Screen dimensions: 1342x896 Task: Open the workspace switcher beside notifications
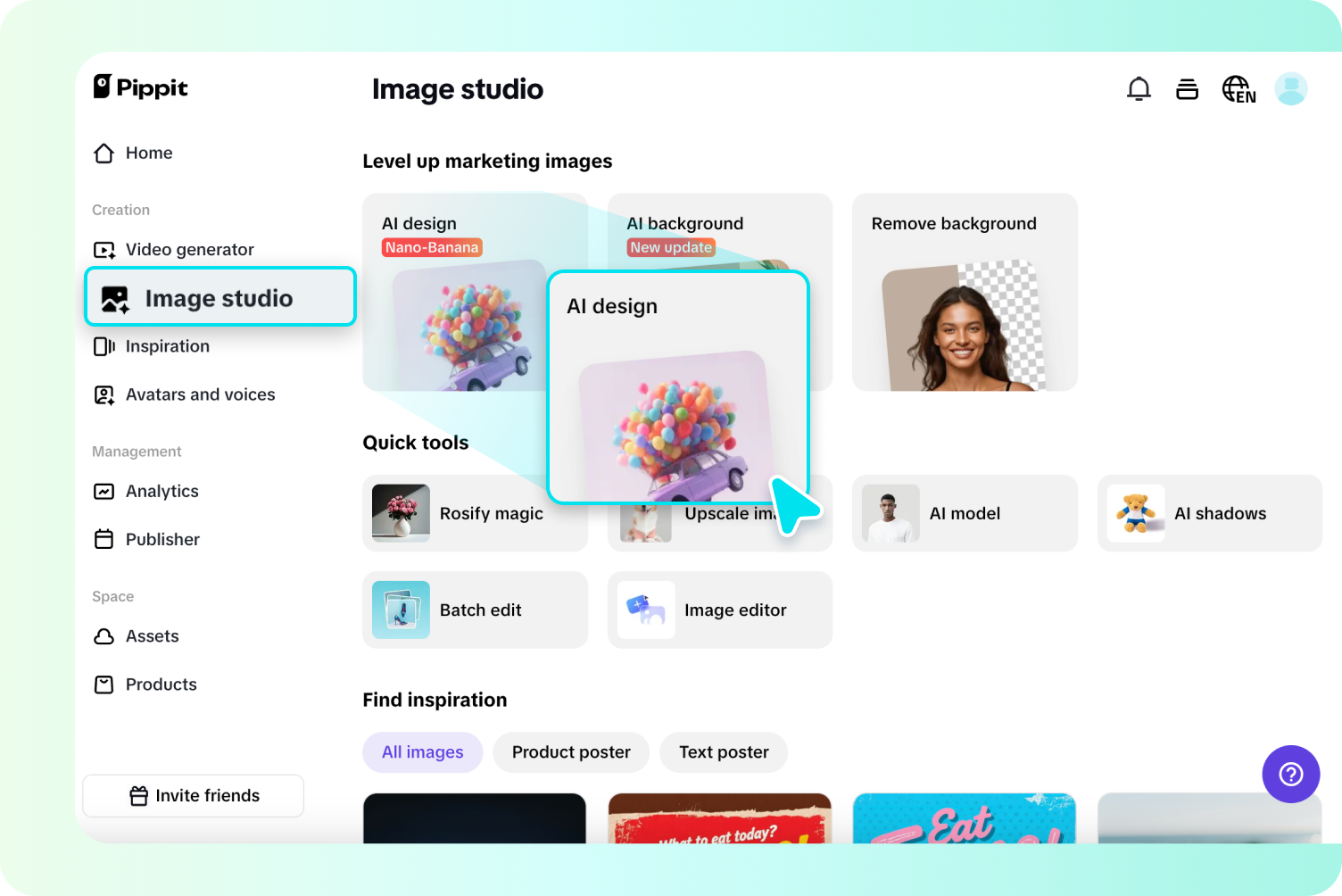[1187, 88]
